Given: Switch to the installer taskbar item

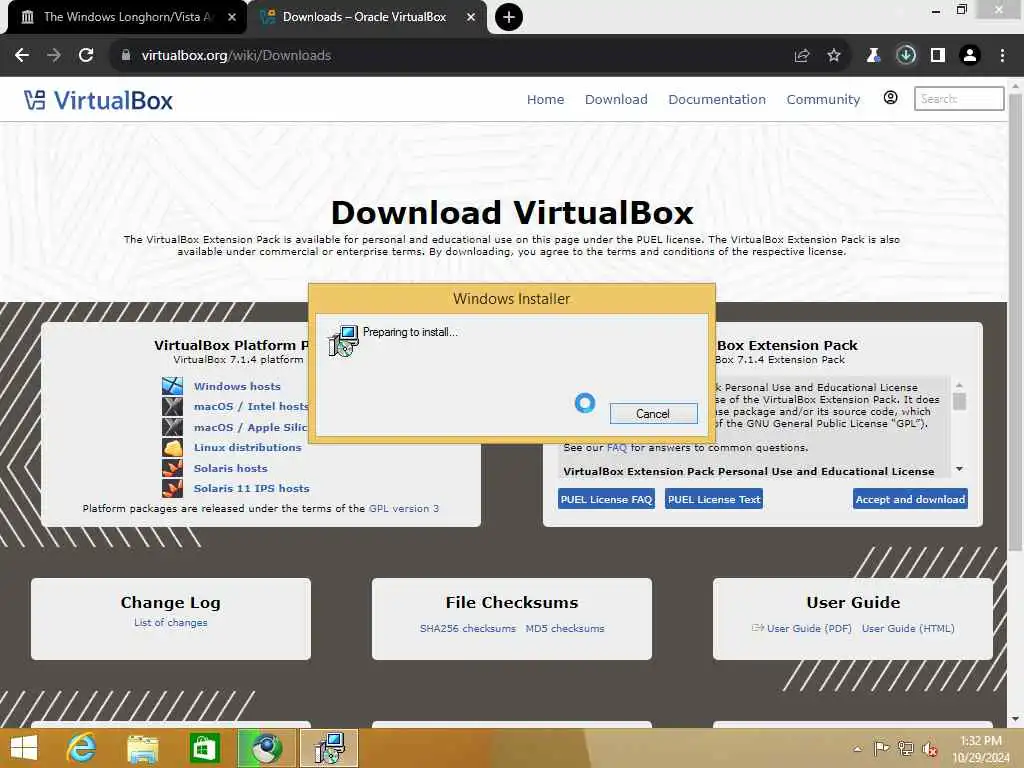Looking at the screenshot, I should pyautogui.click(x=328, y=748).
